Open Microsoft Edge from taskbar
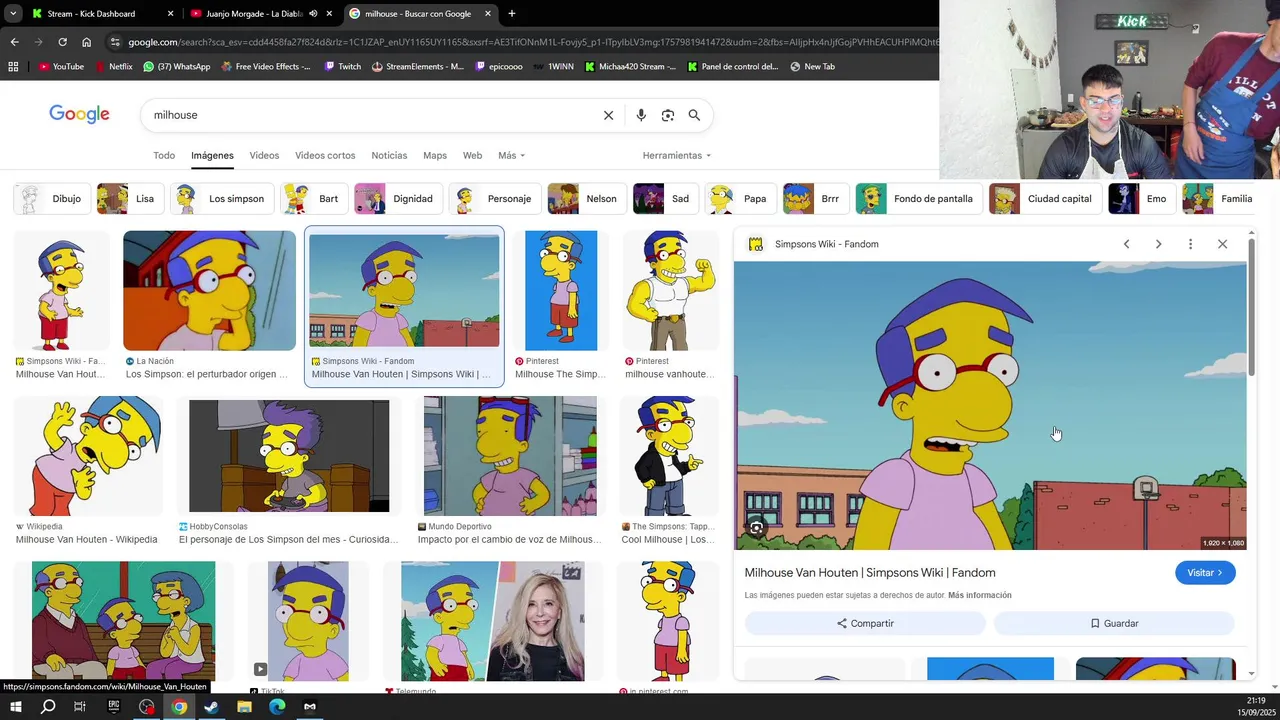Image resolution: width=1280 pixels, height=720 pixels. pyautogui.click(x=277, y=707)
